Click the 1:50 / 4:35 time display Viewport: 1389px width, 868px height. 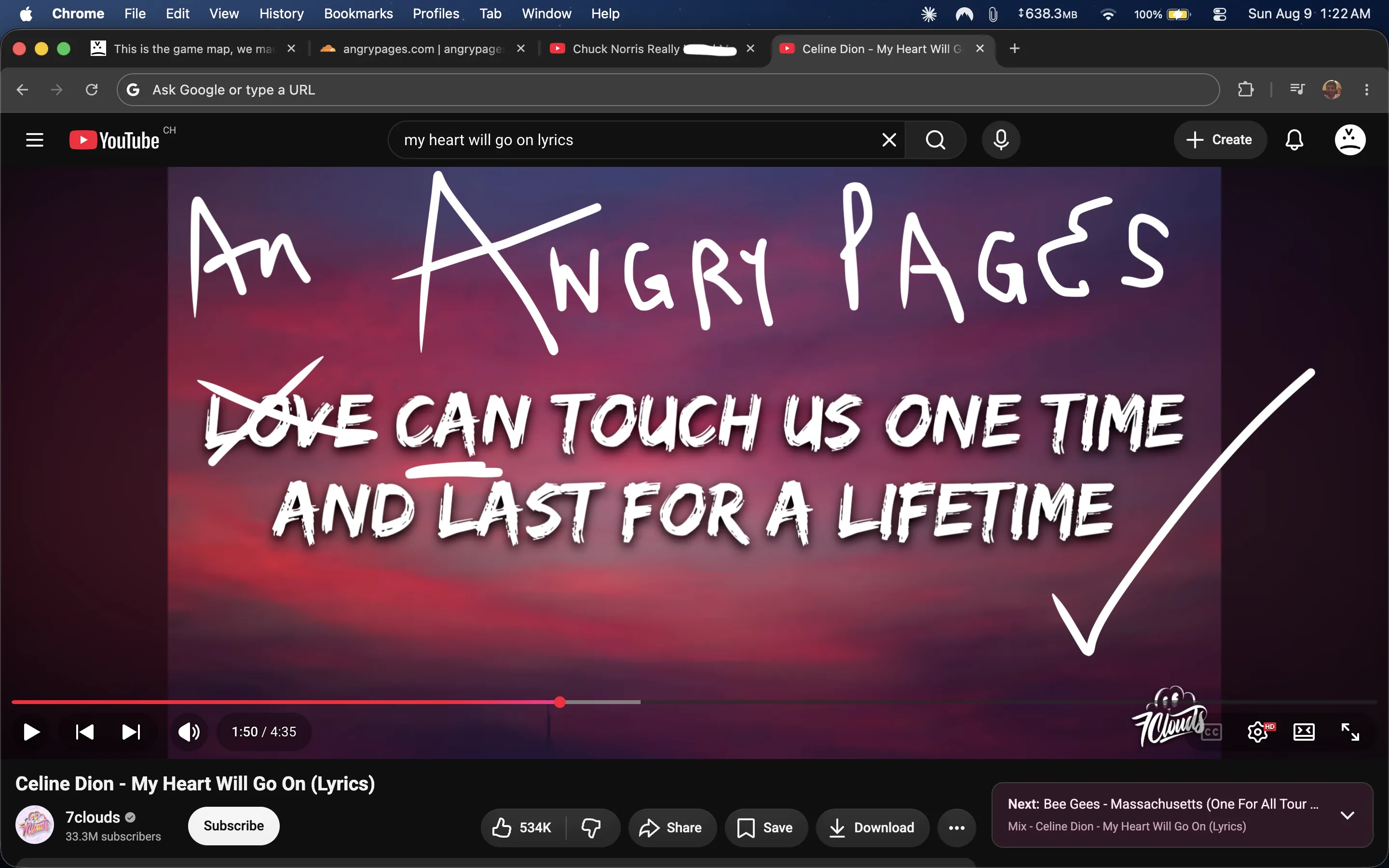click(264, 732)
